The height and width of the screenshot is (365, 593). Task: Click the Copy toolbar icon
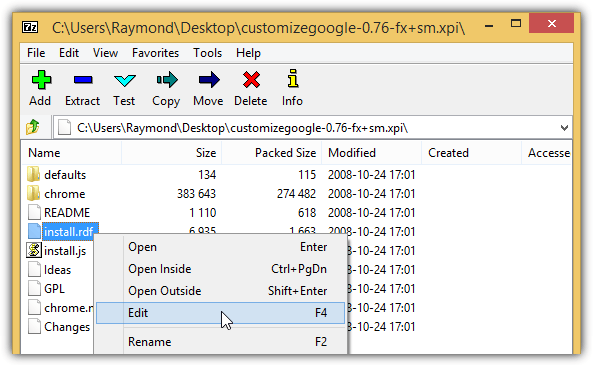point(167,80)
